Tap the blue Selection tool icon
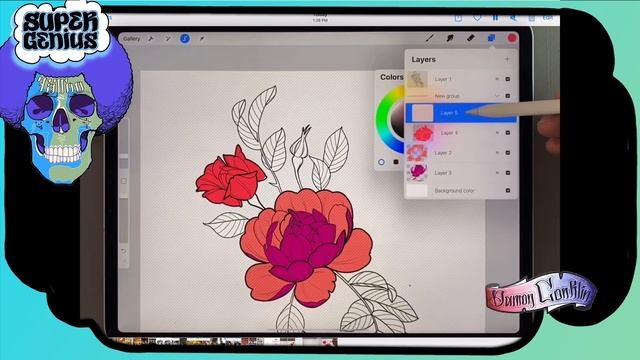The image size is (640, 360). [x=185, y=39]
